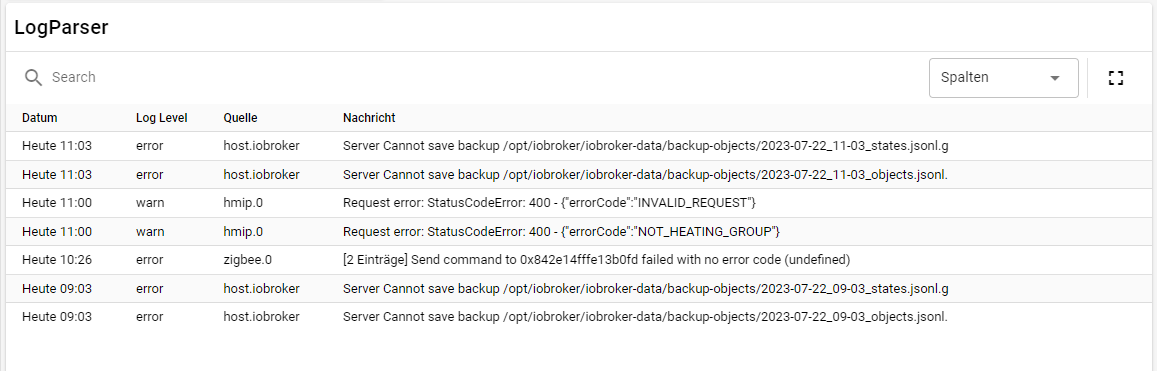This screenshot has height=371, width=1157.
Task: Toggle fullscreen view icon
Action: [1116, 78]
